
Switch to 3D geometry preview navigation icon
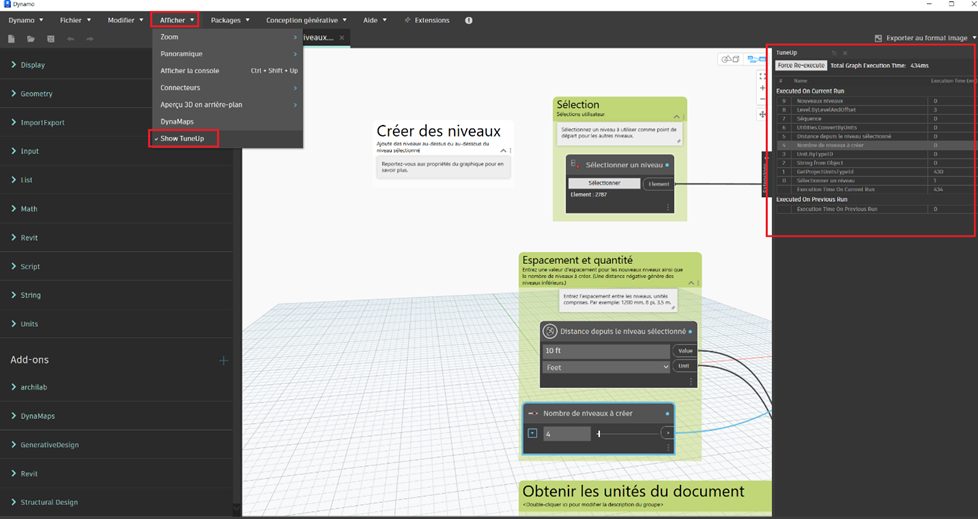pyautogui.click(x=730, y=59)
